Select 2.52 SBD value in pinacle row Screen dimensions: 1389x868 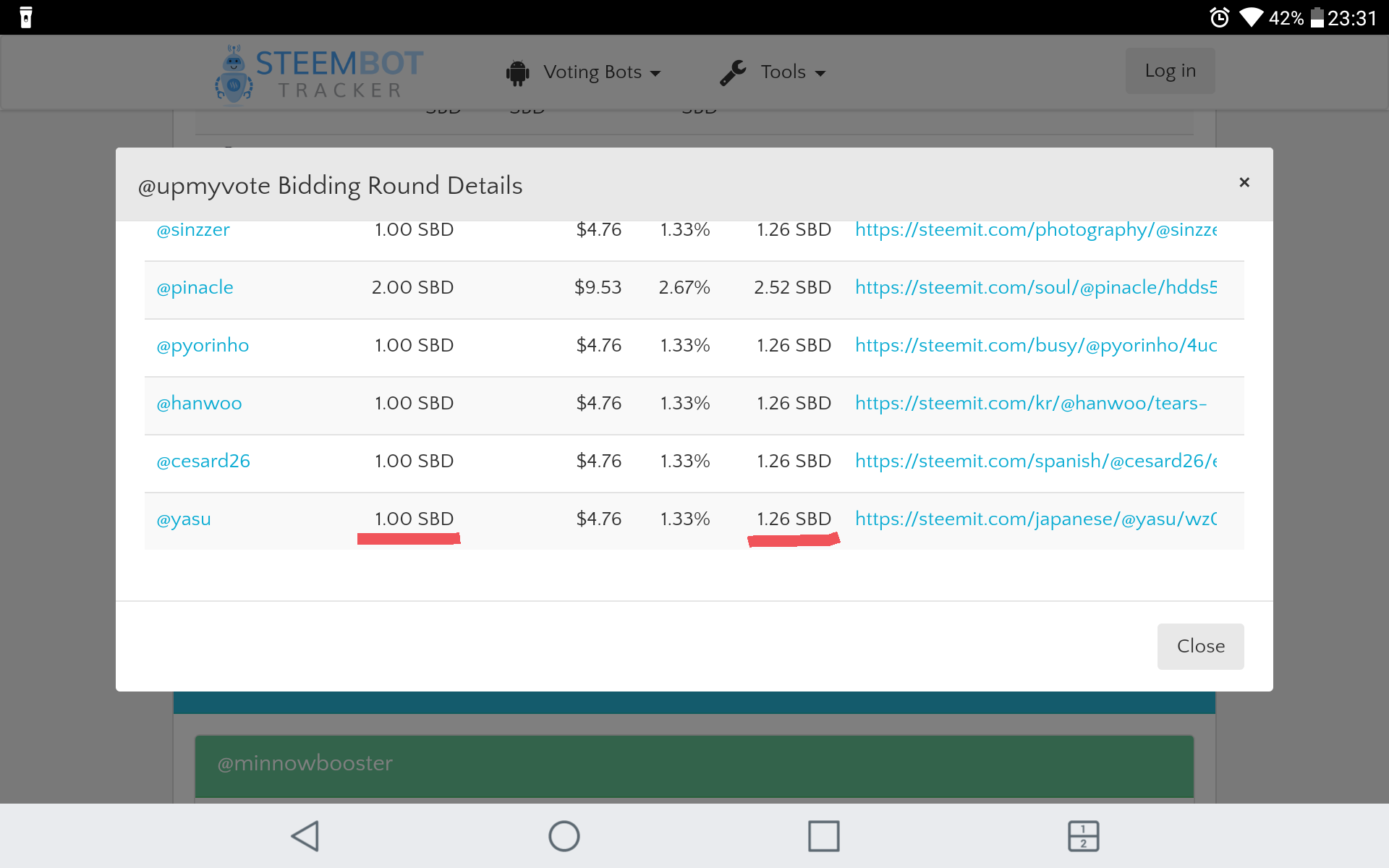[792, 288]
